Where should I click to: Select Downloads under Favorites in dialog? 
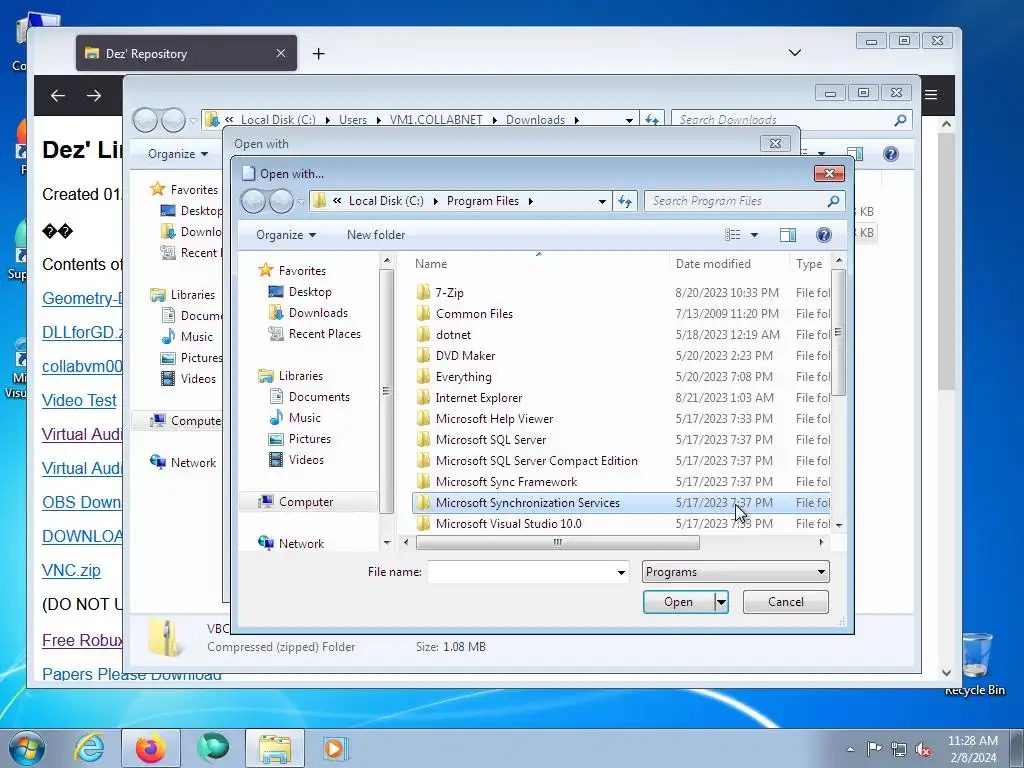click(318, 313)
